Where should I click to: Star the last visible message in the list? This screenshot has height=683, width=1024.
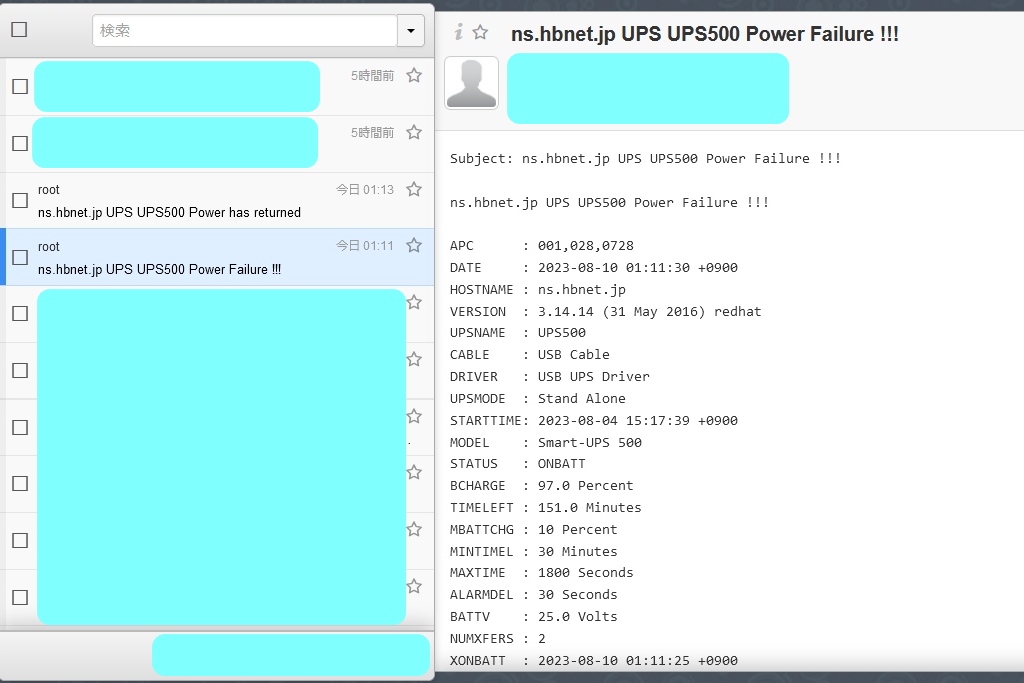click(x=414, y=586)
